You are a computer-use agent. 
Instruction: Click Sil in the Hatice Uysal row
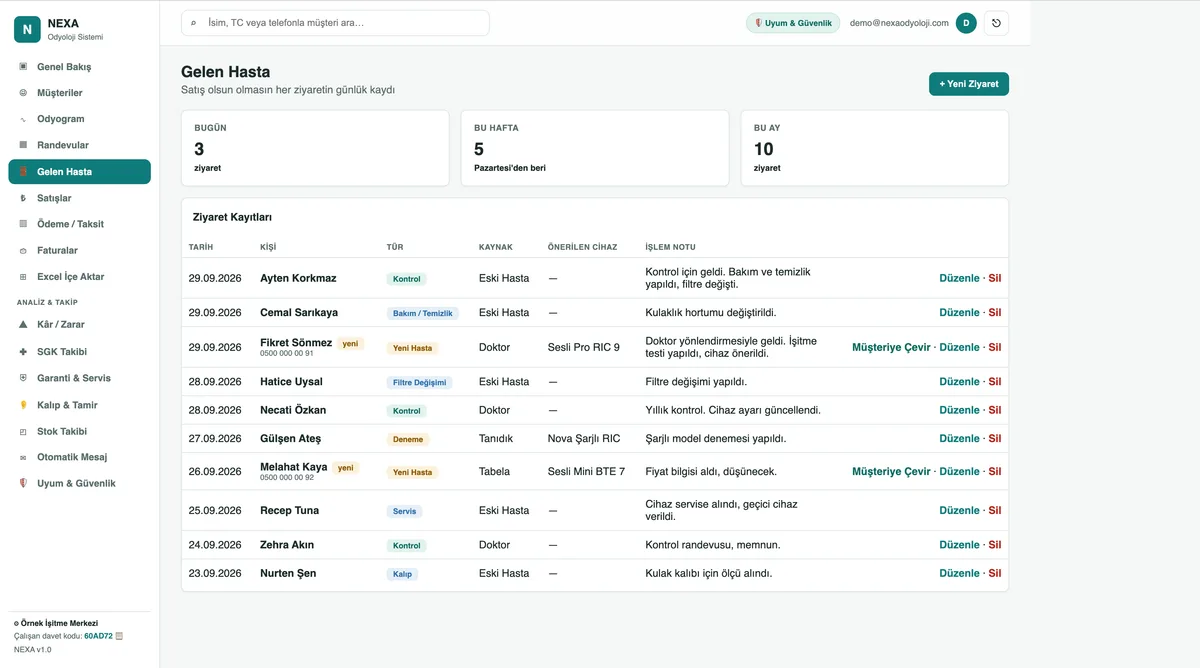(x=995, y=381)
